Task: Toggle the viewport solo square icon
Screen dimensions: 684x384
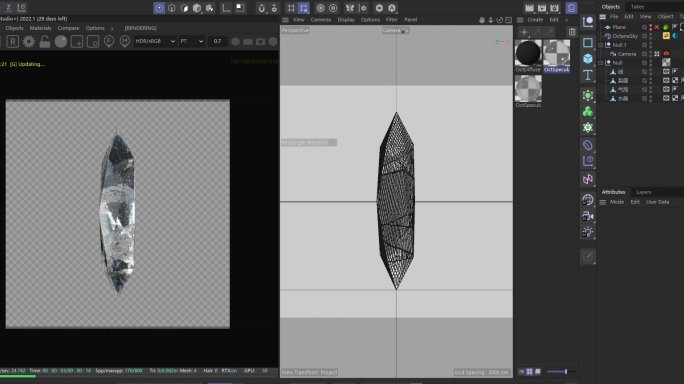Action: pos(240,8)
